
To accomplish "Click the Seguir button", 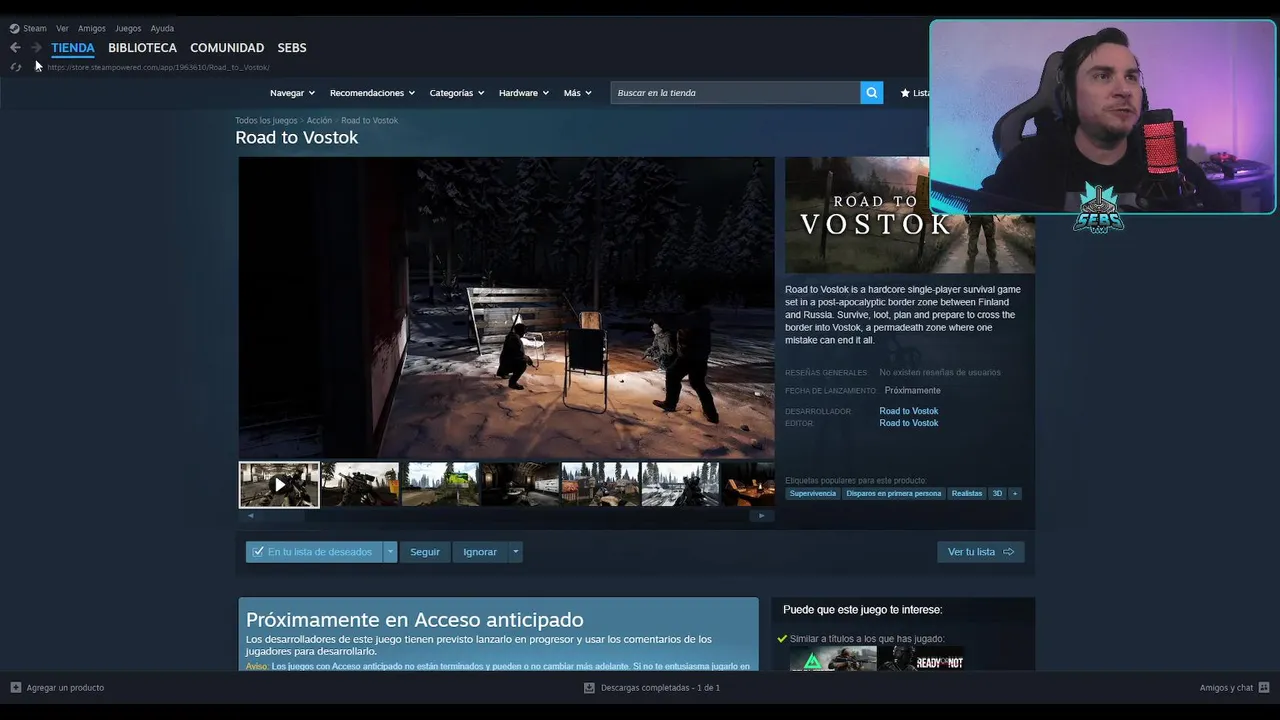I will (x=425, y=552).
